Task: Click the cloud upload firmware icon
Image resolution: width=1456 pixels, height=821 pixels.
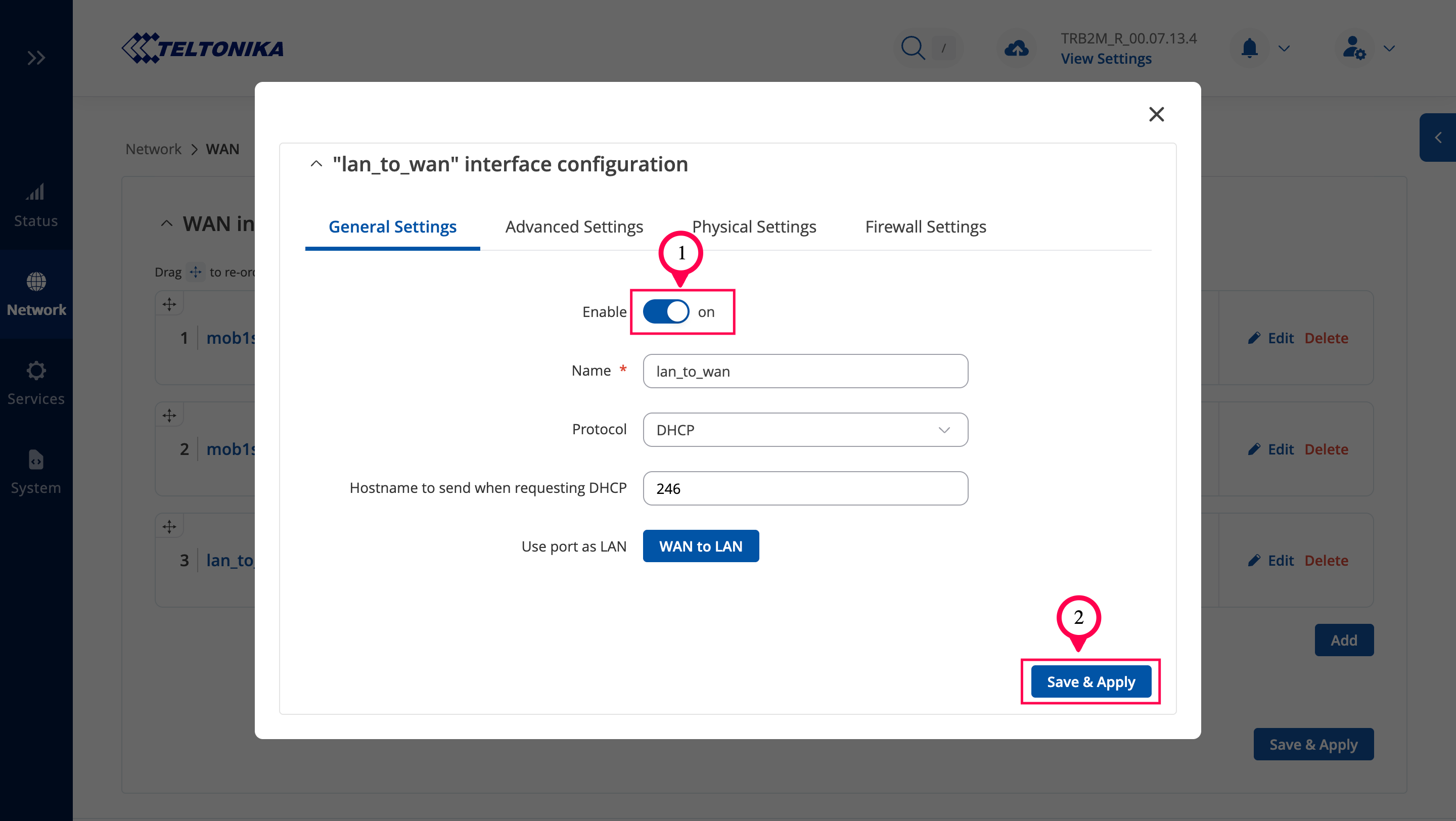Action: 1016,48
